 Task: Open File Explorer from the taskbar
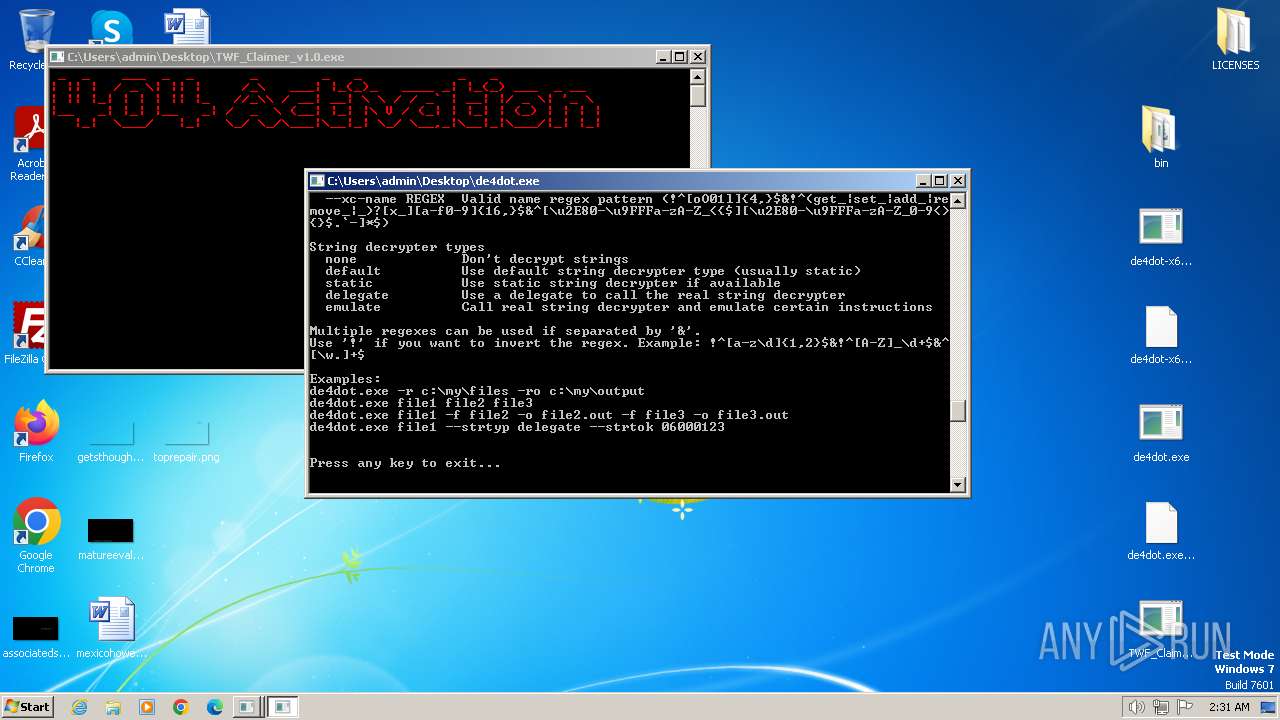[x=113, y=707]
